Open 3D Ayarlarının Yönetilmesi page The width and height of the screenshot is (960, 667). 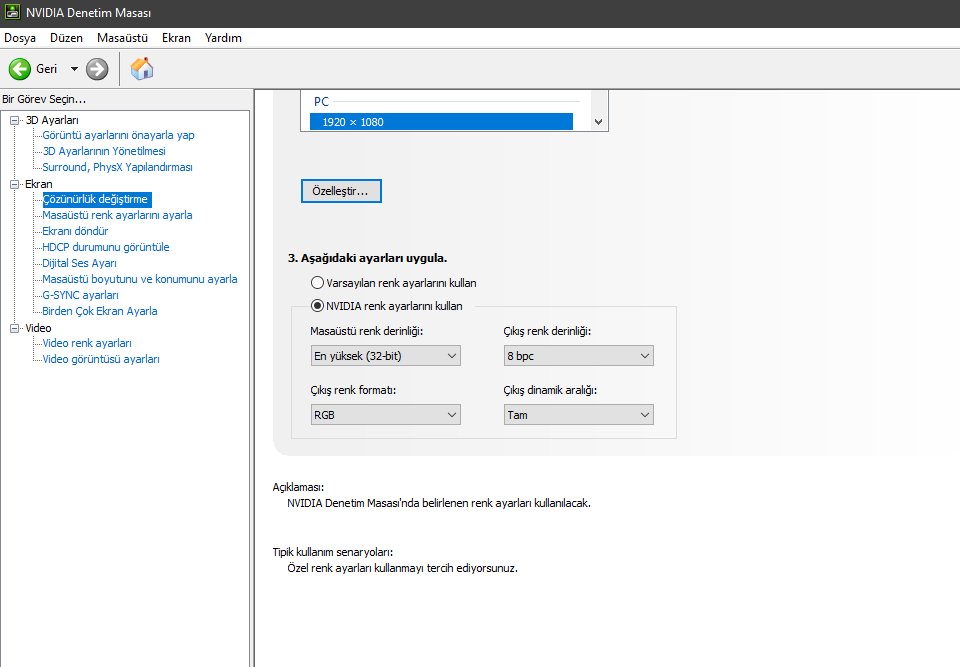point(104,151)
